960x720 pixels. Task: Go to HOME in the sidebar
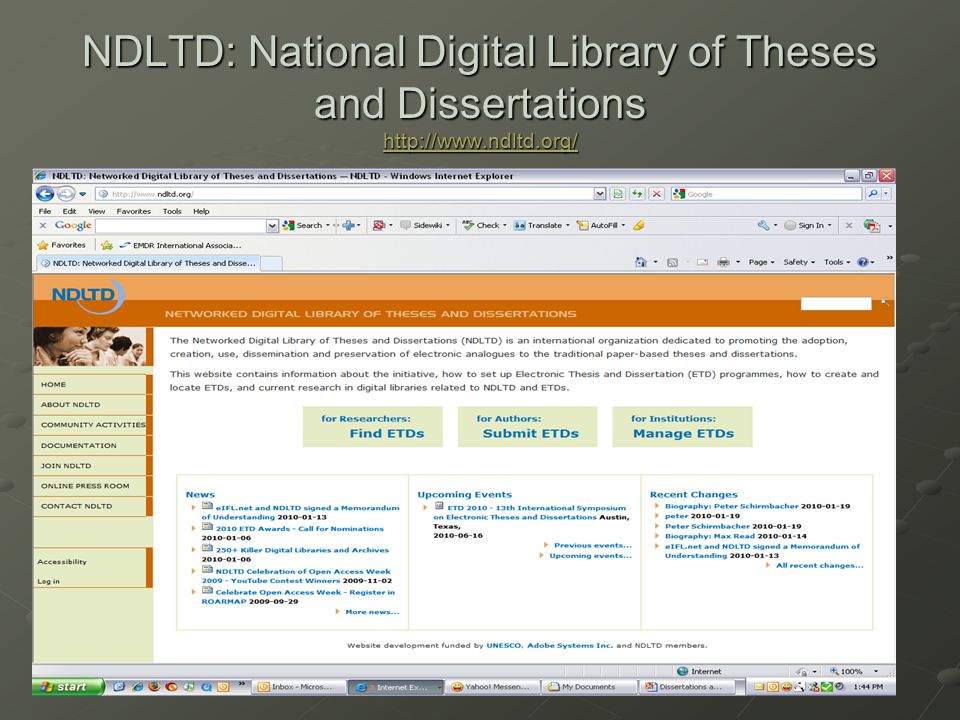(x=89, y=384)
